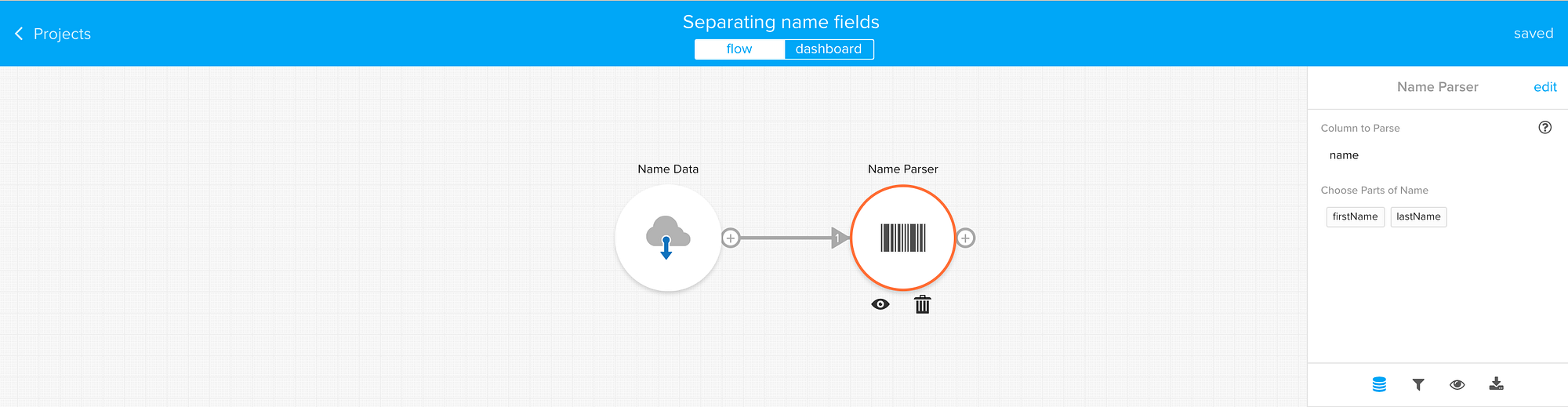The width and height of the screenshot is (1568, 407).
Task: Open help for Column to Parse
Action: (1544, 128)
